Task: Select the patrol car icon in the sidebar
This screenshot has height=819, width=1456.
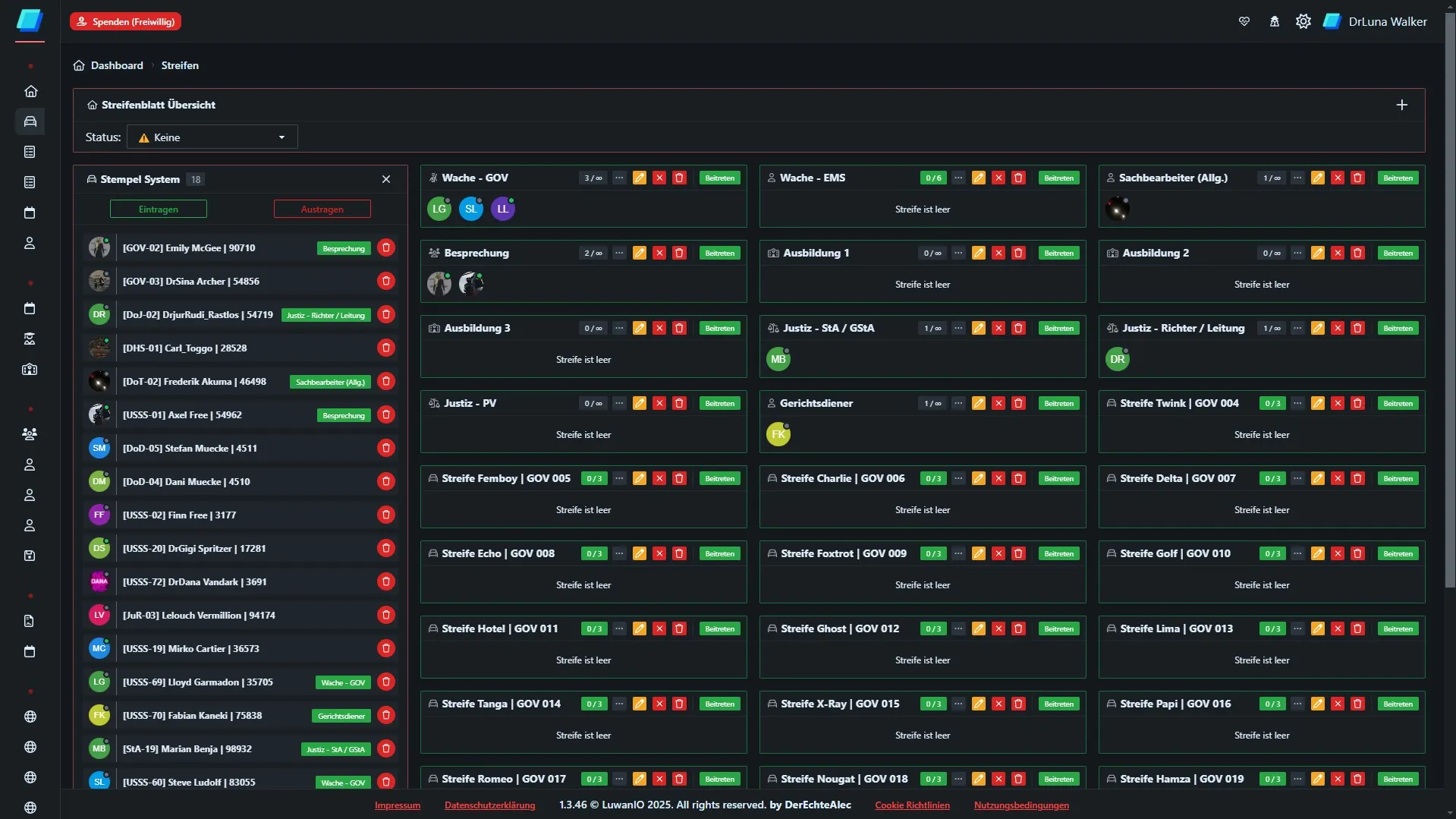Action: [x=30, y=121]
